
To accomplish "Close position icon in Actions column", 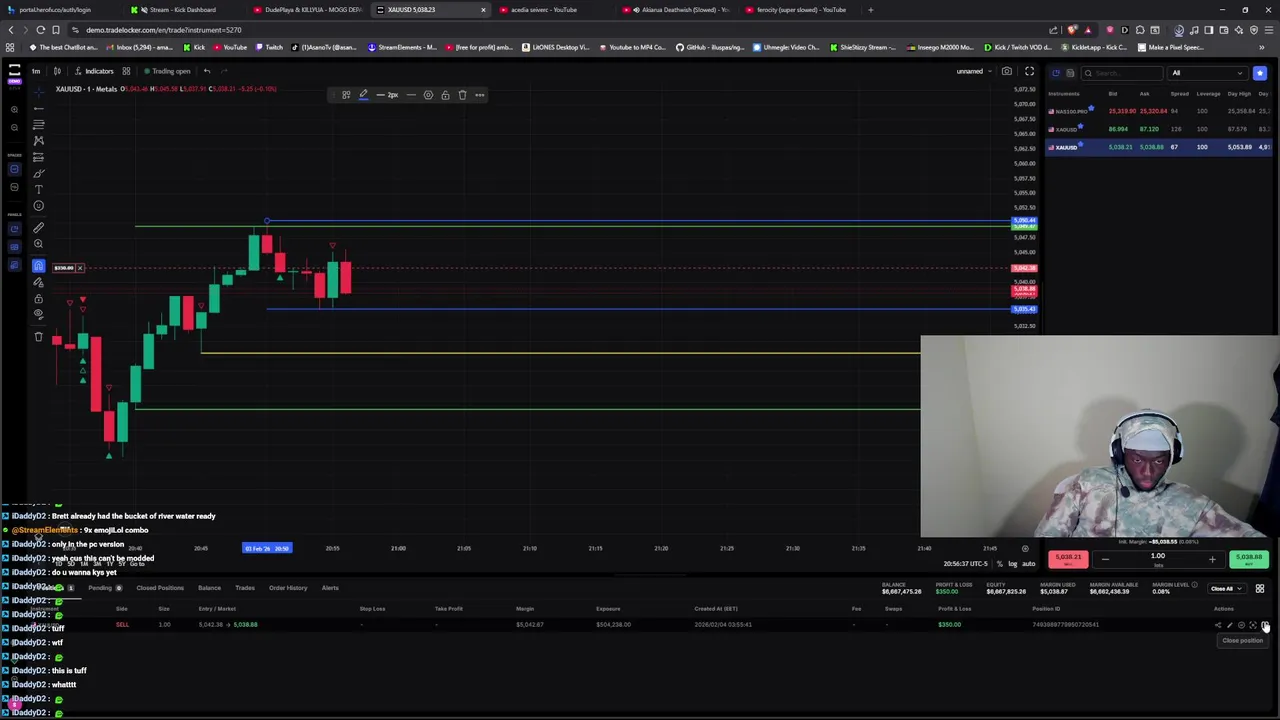I will point(1265,625).
